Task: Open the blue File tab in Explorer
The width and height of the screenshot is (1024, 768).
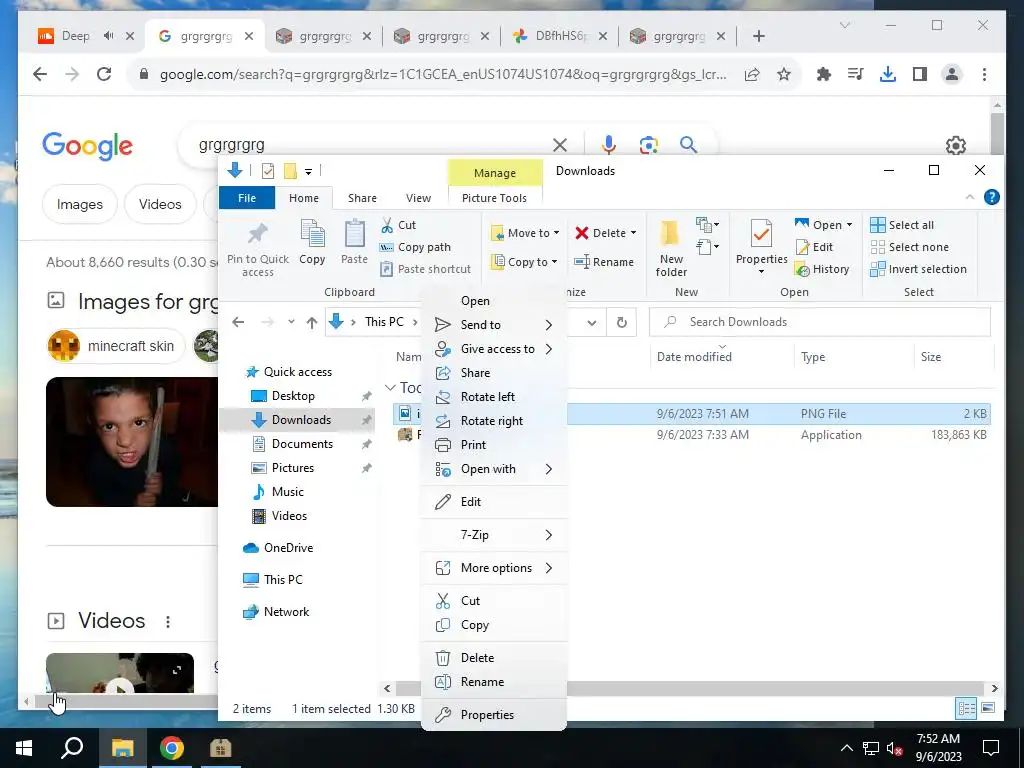Action: point(247,198)
